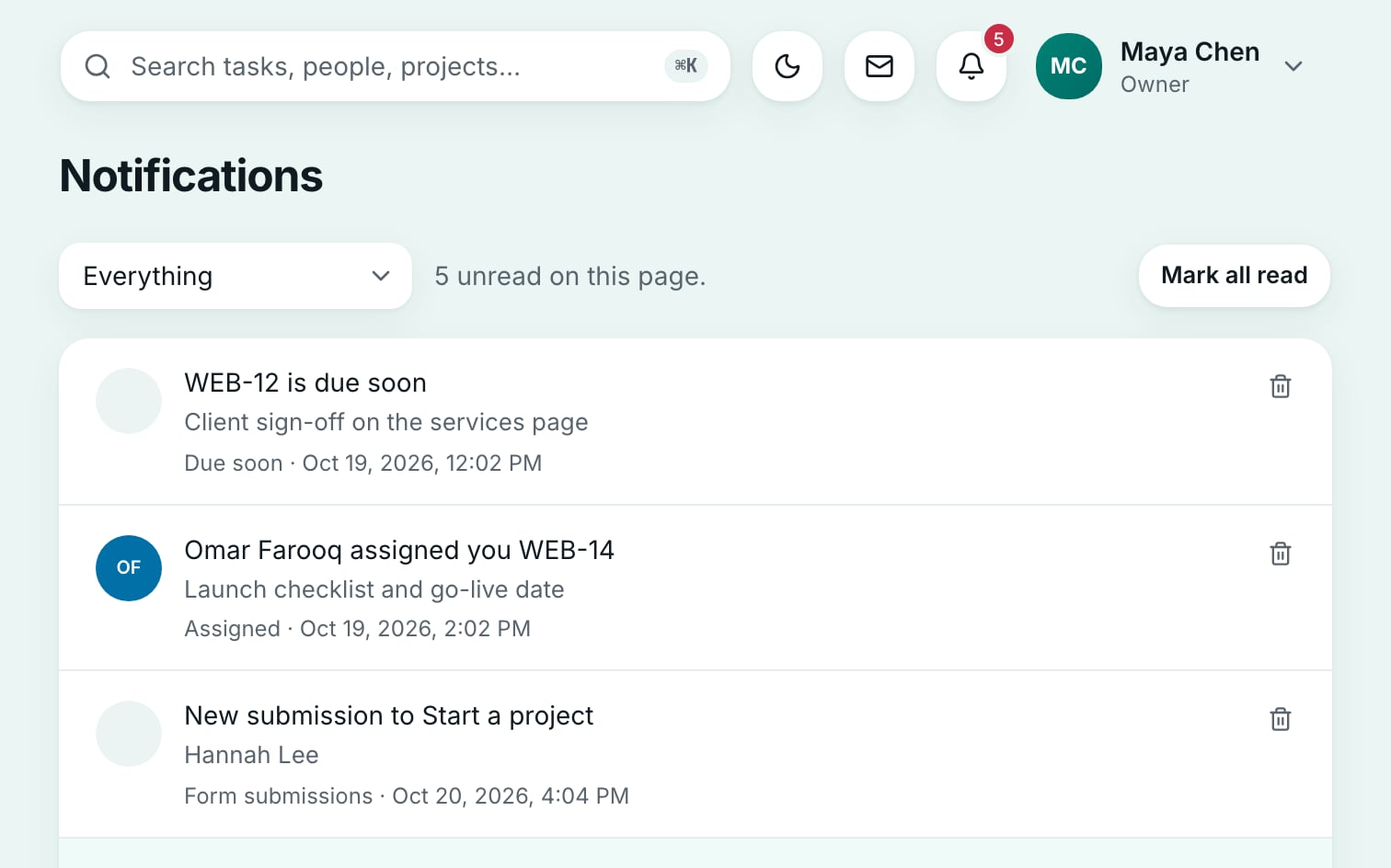
Task: Open the messages envelope icon
Action: (x=879, y=66)
